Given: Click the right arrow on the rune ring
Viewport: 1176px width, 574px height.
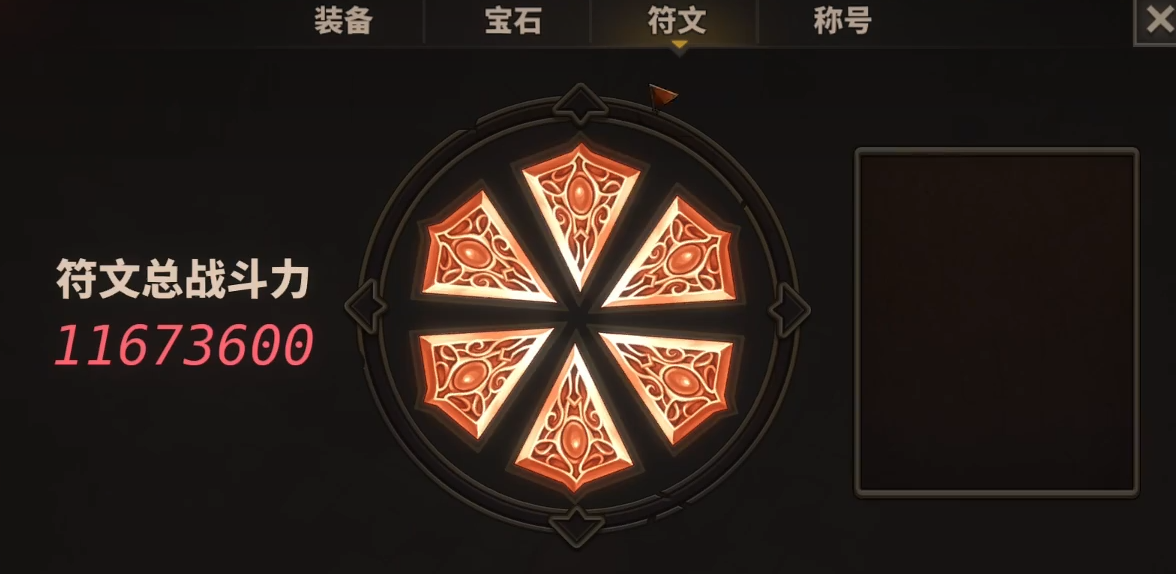Looking at the screenshot, I should (789, 310).
